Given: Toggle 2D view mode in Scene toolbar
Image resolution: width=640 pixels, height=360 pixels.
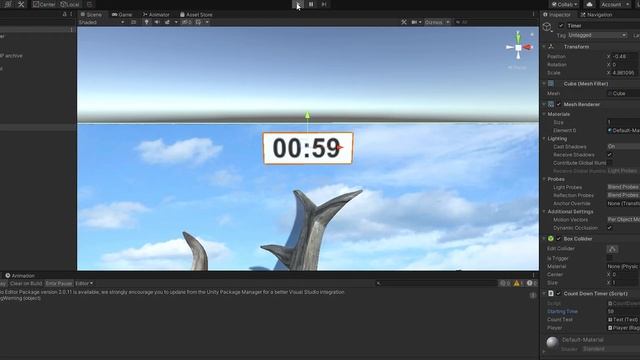Looking at the screenshot, I should 133,22.
